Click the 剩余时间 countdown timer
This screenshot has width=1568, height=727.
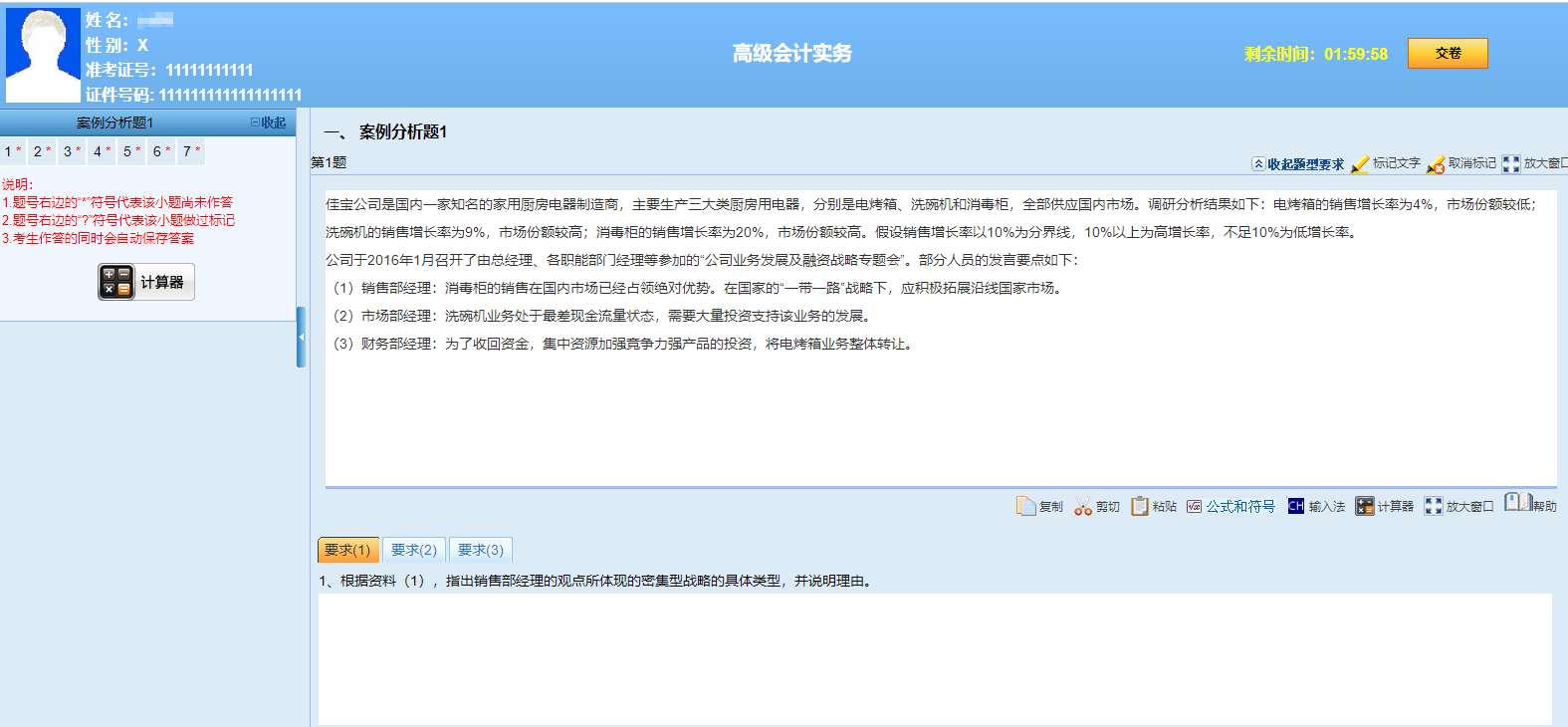(1315, 54)
